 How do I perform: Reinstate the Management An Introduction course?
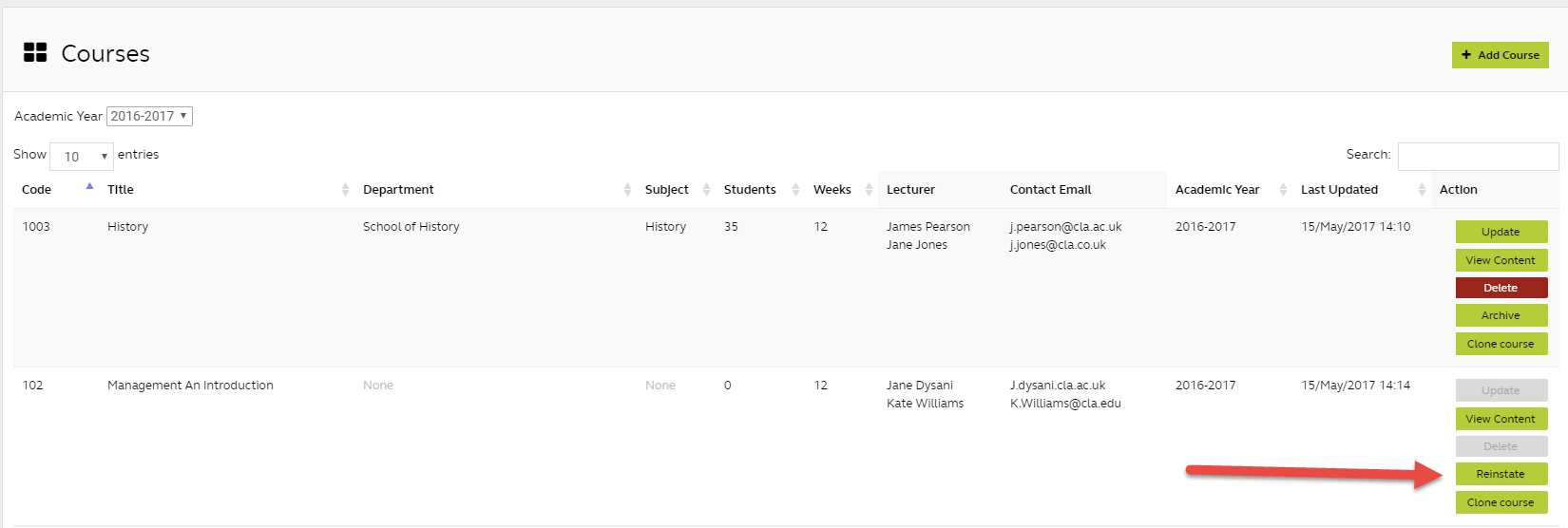1501,474
